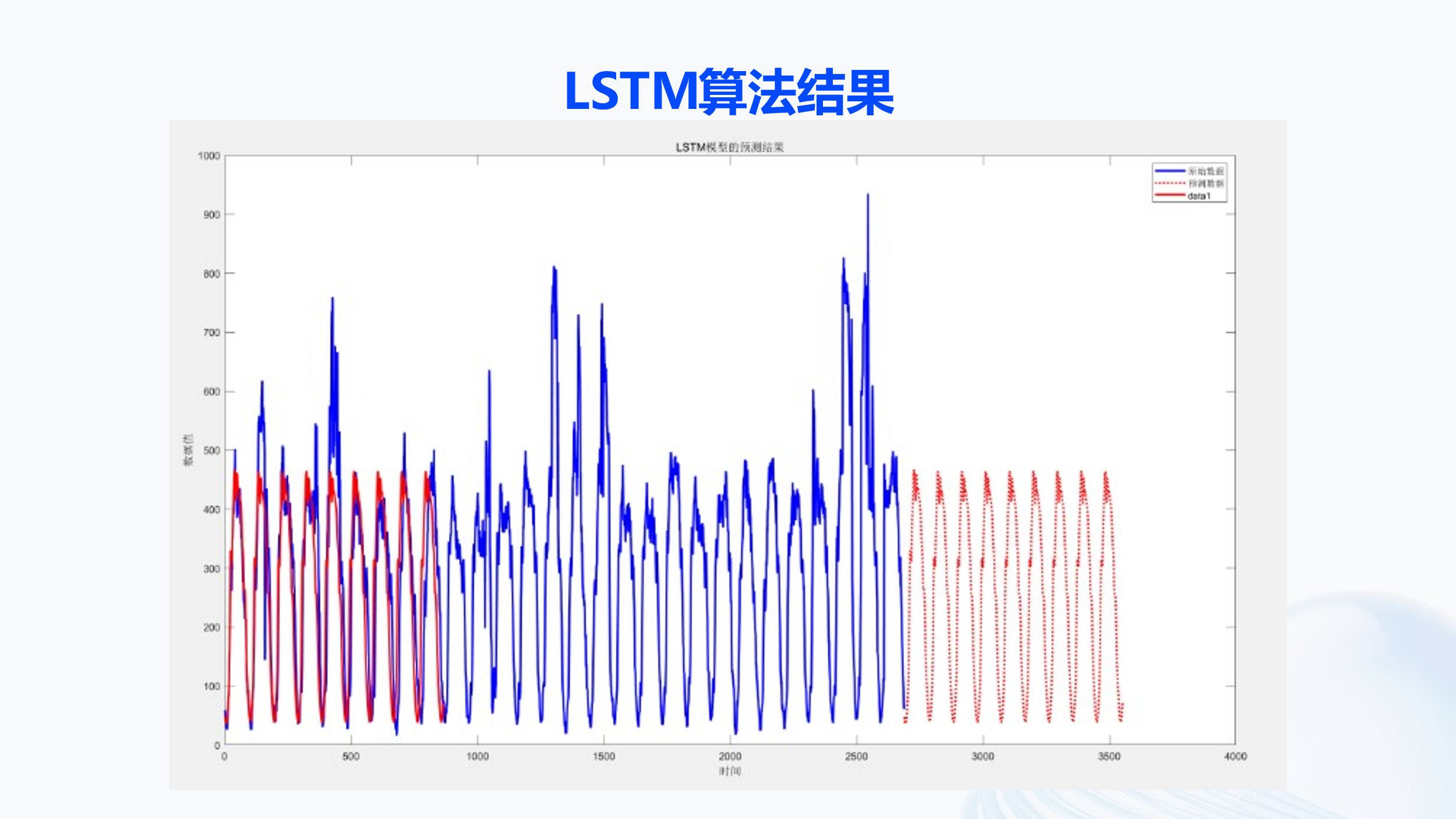Click the 500 tick on the y-axis
The image size is (1456, 819).
(211, 450)
